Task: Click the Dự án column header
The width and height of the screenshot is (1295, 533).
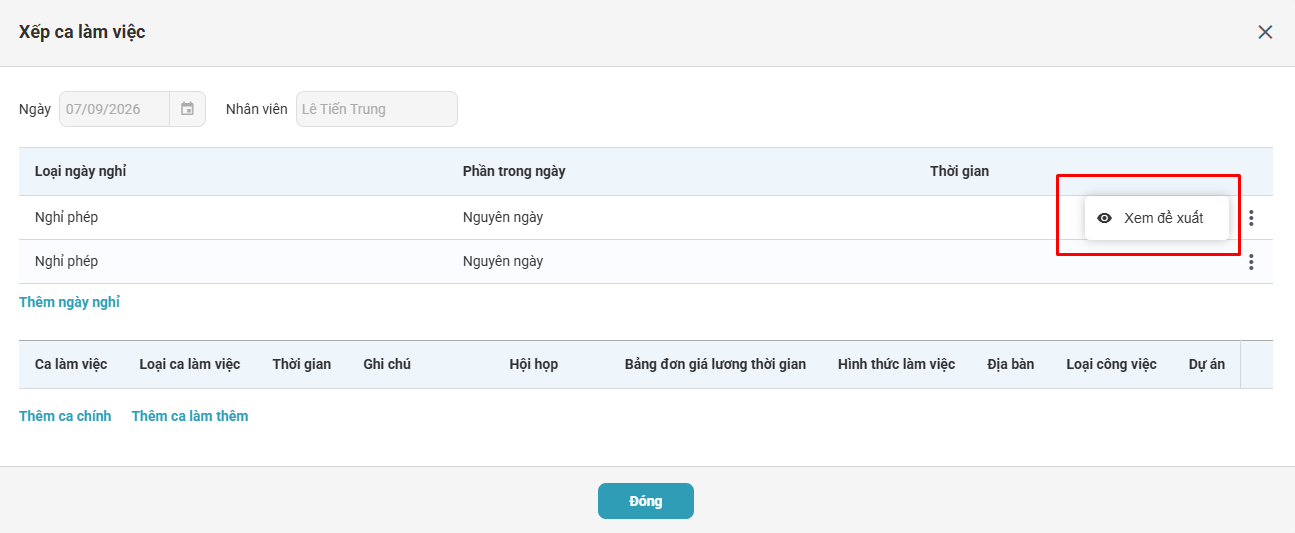Action: [x=1207, y=364]
